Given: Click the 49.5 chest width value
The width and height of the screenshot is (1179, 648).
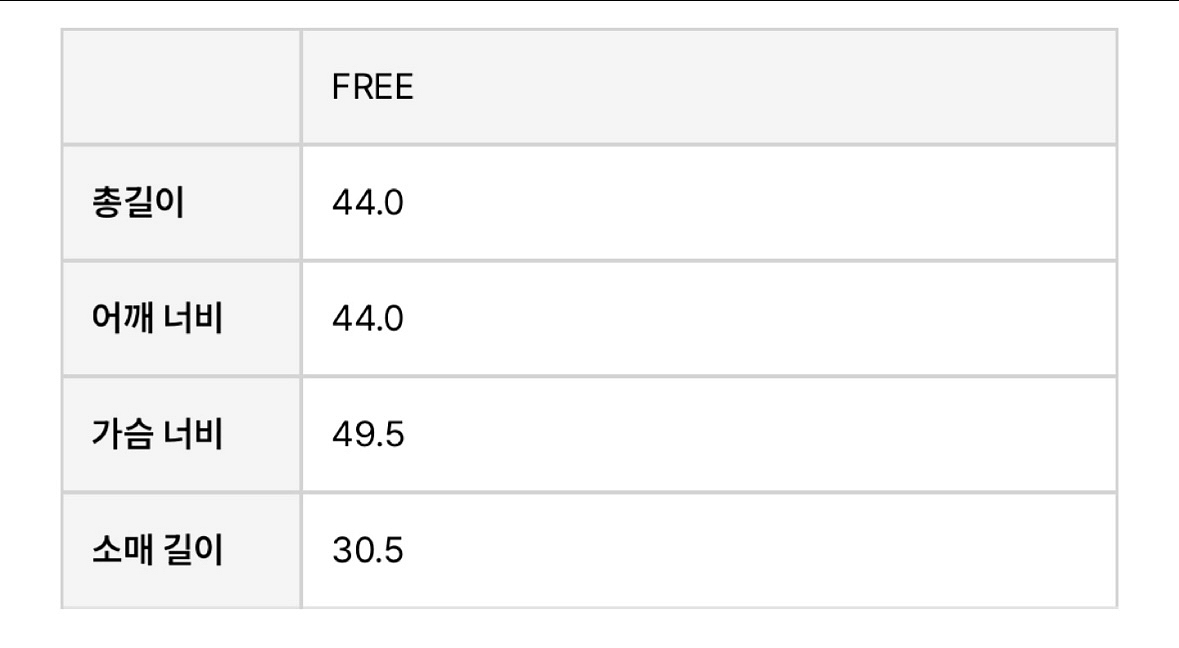Looking at the screenshot, I should pyautogui.click(x=368, y=435).
